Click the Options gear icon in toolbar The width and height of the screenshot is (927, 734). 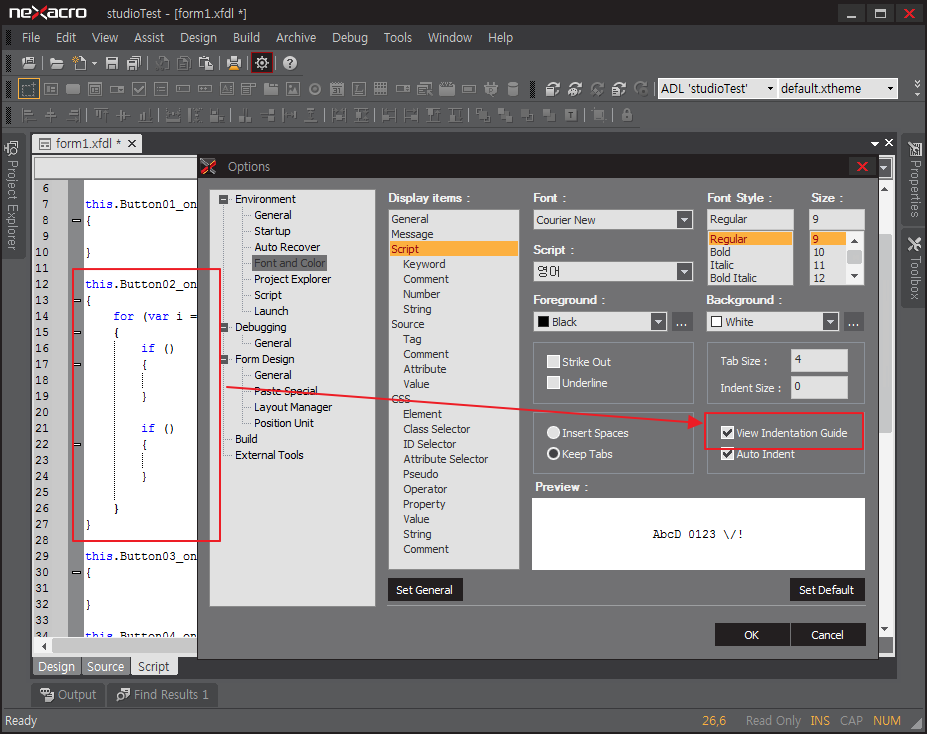tap(261, 63)
